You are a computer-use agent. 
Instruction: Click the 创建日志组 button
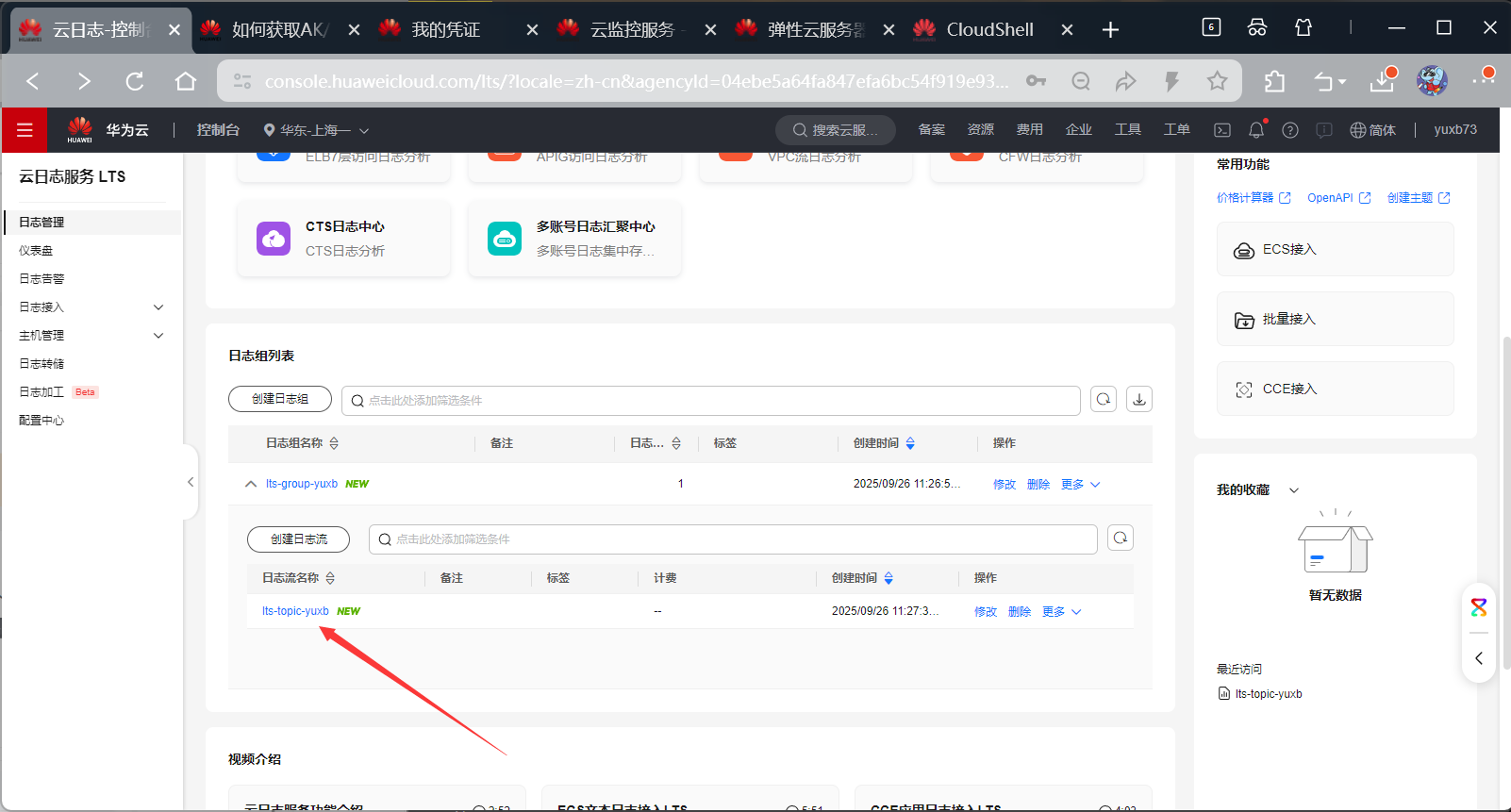pyautogui.click(x=280, y=399)
